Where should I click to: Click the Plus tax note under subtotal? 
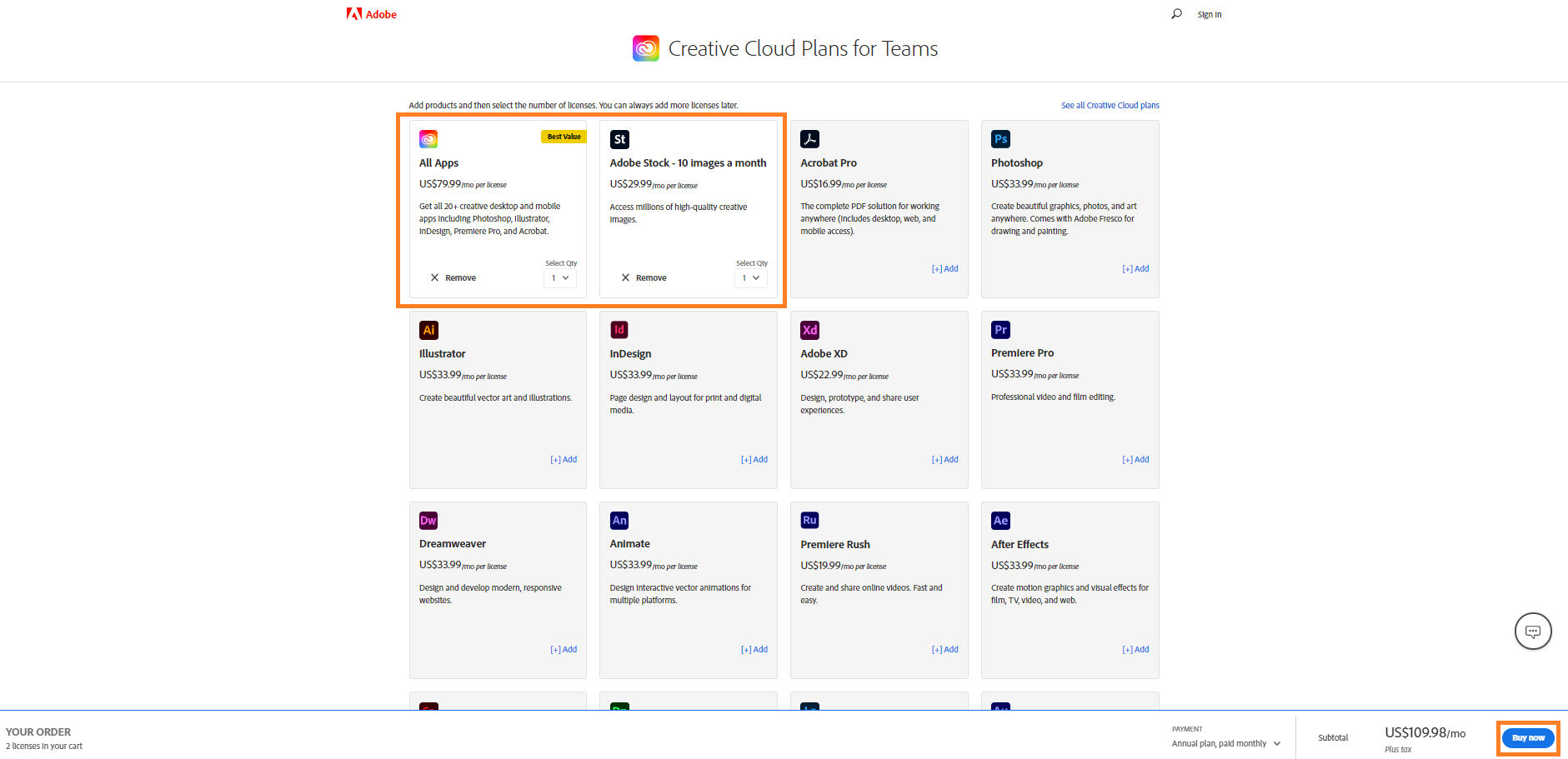tap(1398, 750)
